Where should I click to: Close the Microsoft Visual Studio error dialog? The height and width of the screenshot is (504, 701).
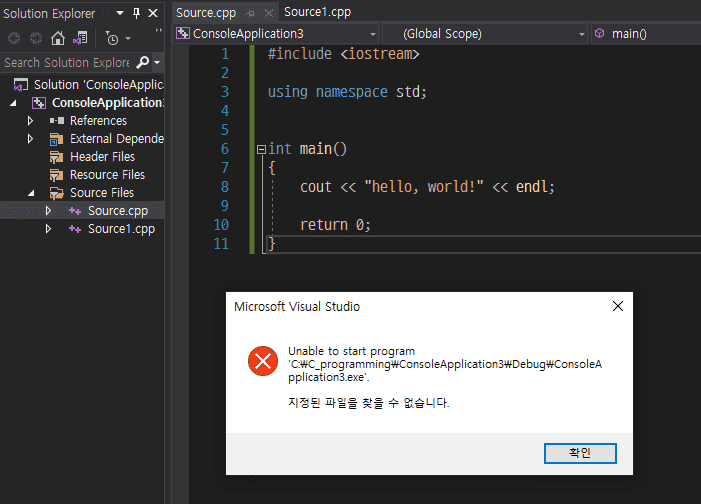[x=618, y=306]
